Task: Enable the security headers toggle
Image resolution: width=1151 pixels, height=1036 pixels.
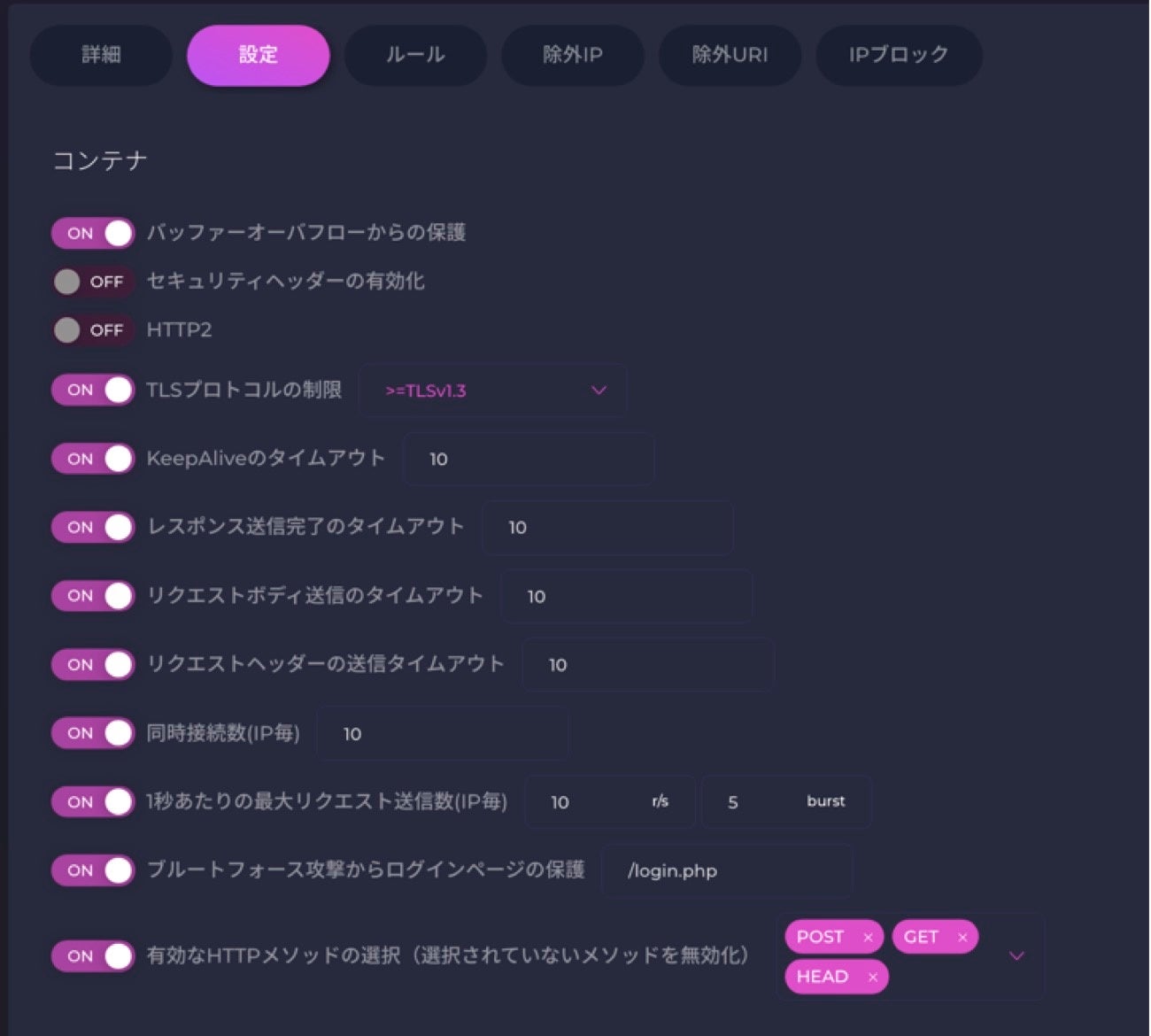Action: pos(93,282)
